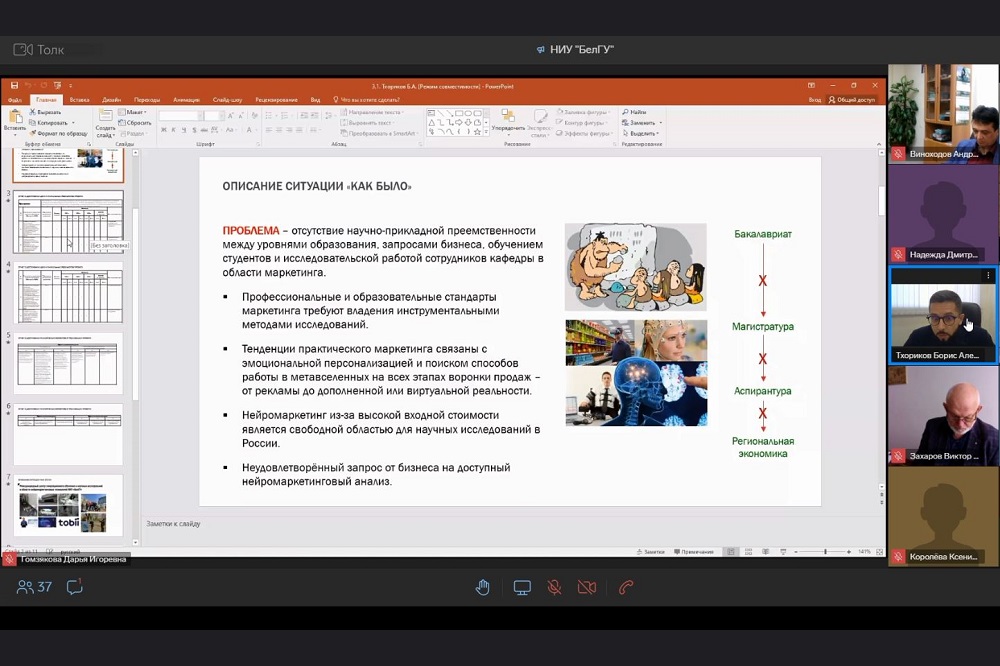Open the chat messages icon

74,588
